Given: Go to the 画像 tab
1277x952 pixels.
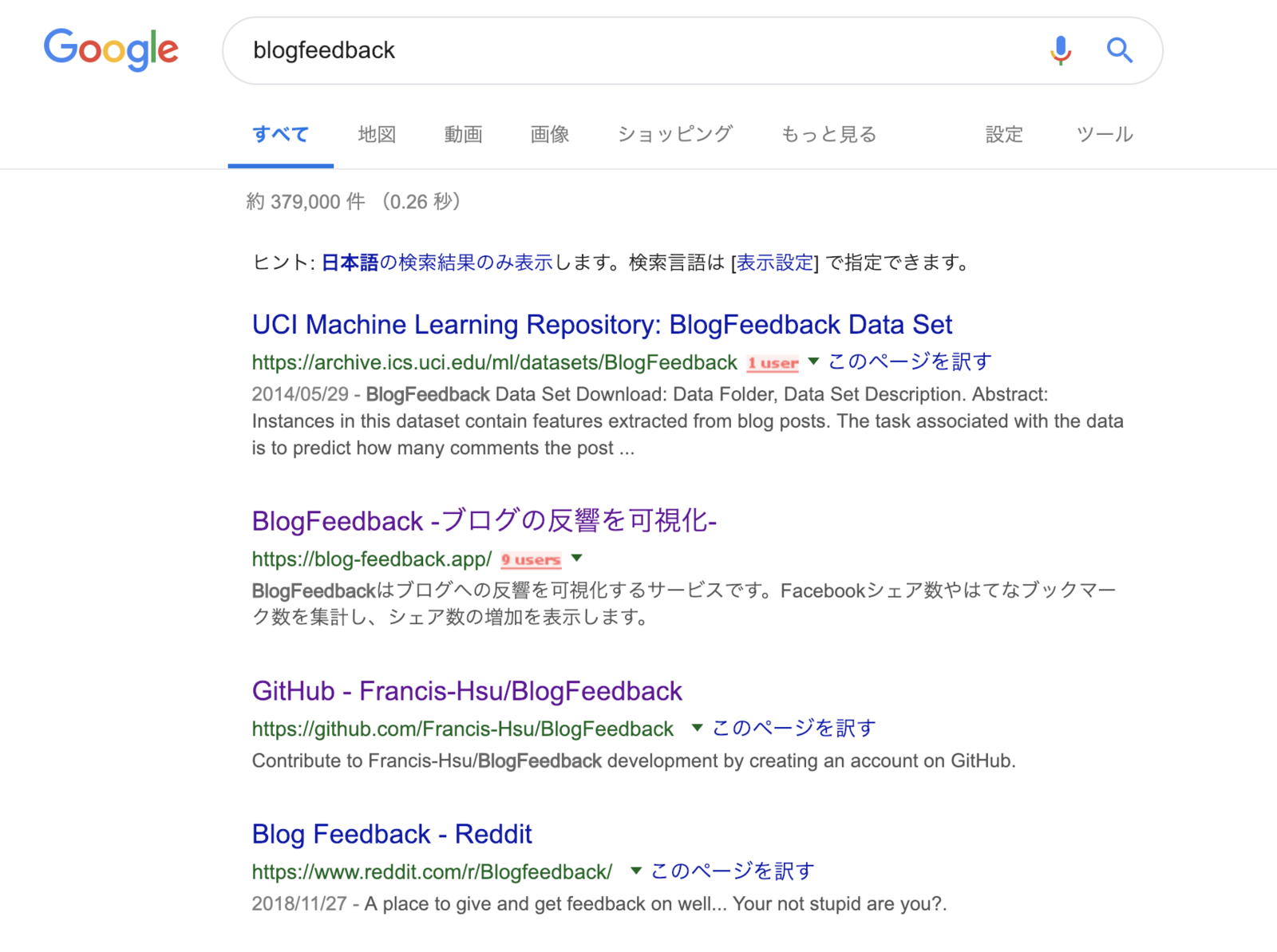Looking at the screenshot, I should [x=550, y=134].
